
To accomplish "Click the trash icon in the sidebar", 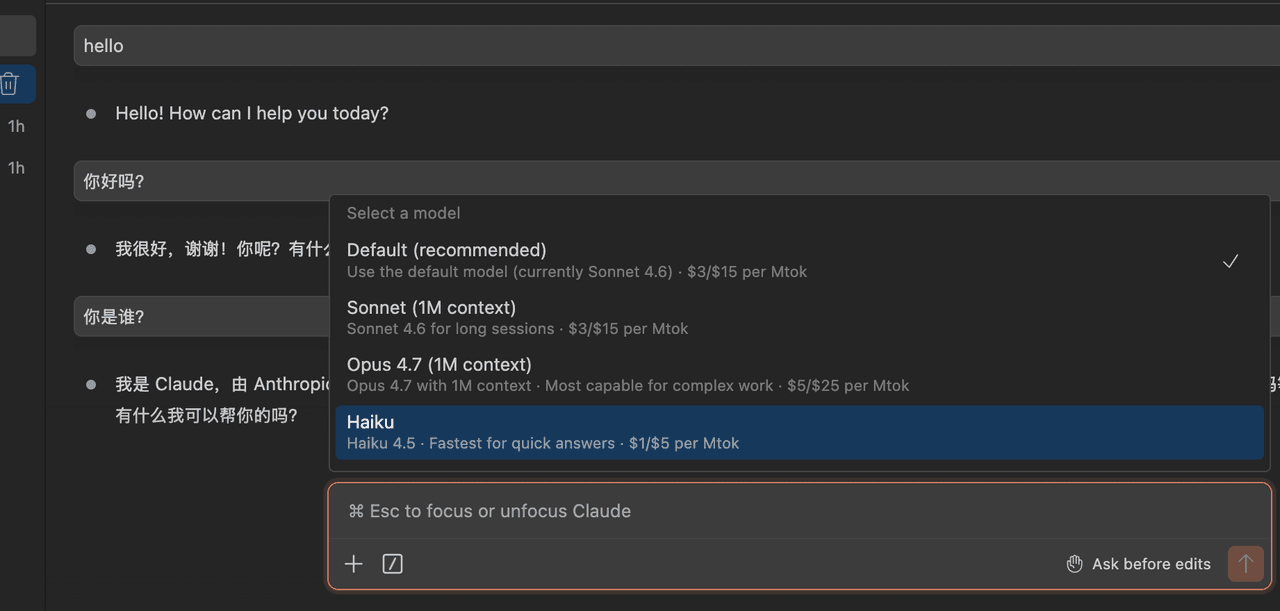I will click(x=10, y=84).
